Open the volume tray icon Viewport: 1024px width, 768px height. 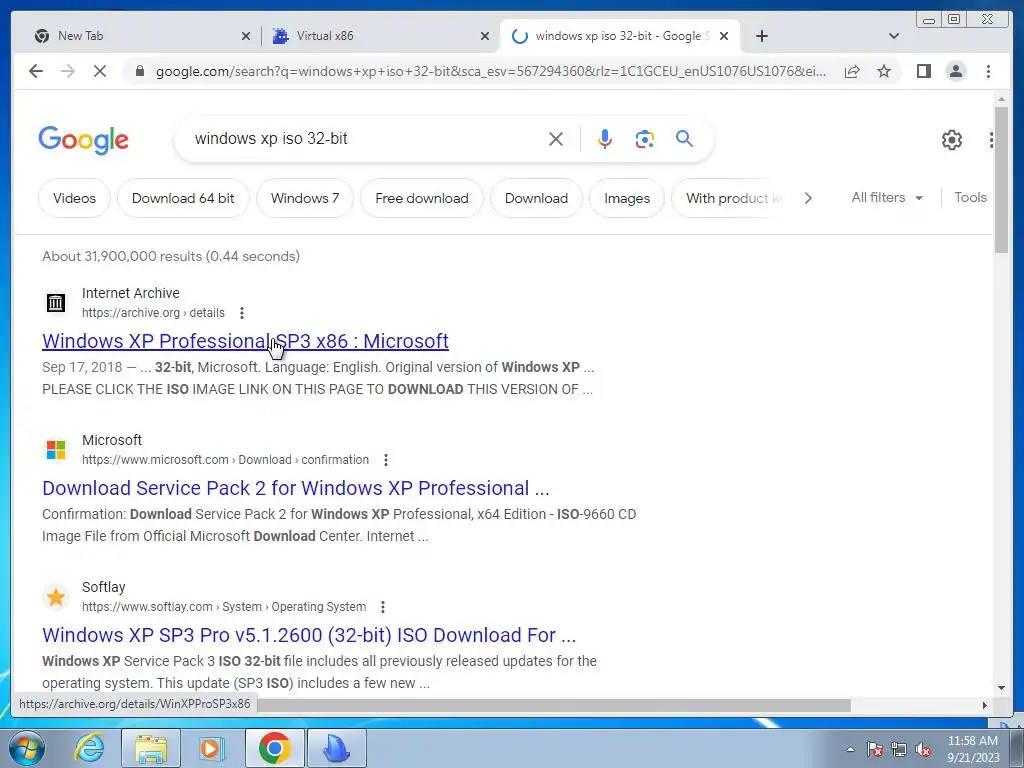click(923, 750)
